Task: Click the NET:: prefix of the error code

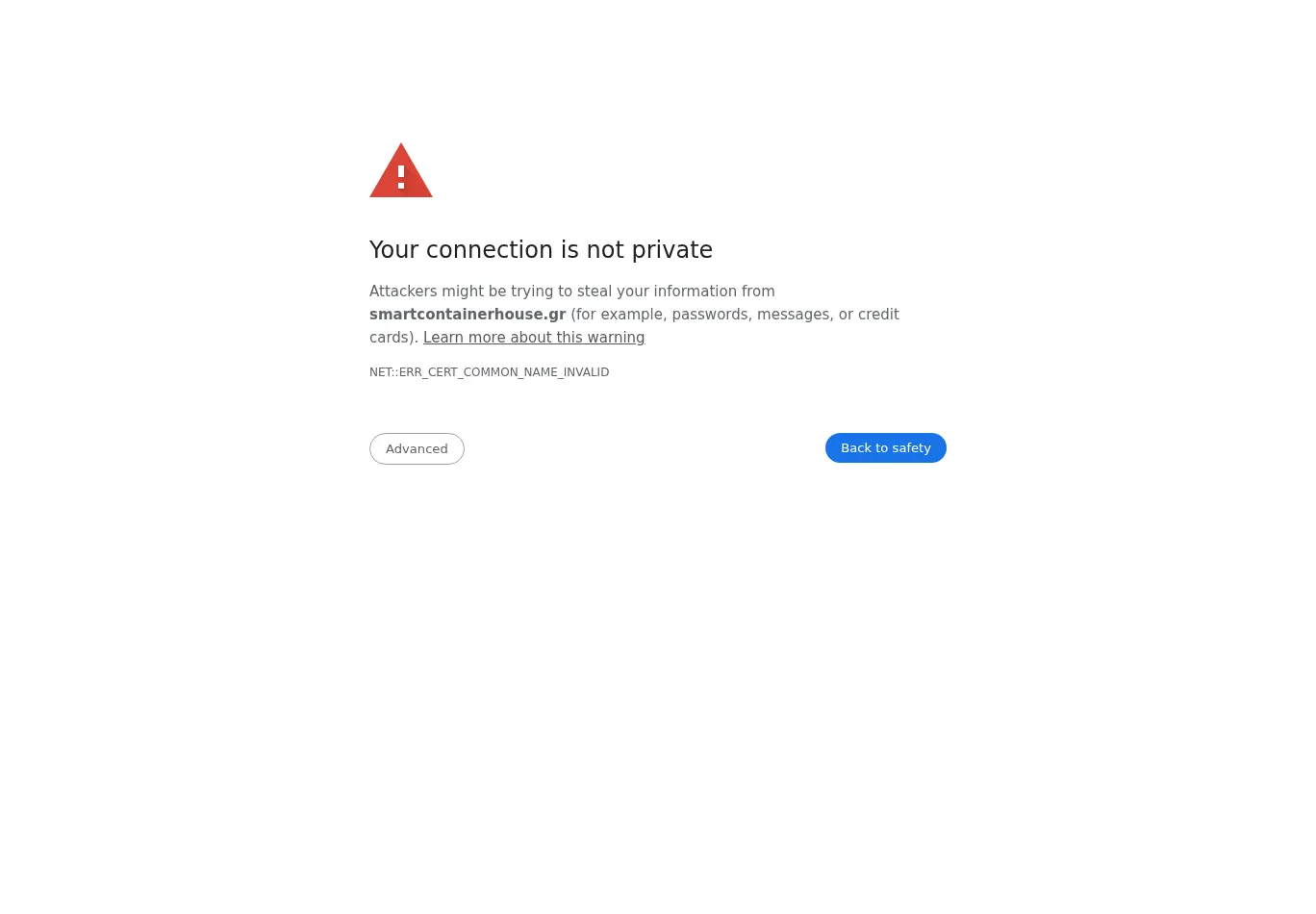Action: coord(384,372)
